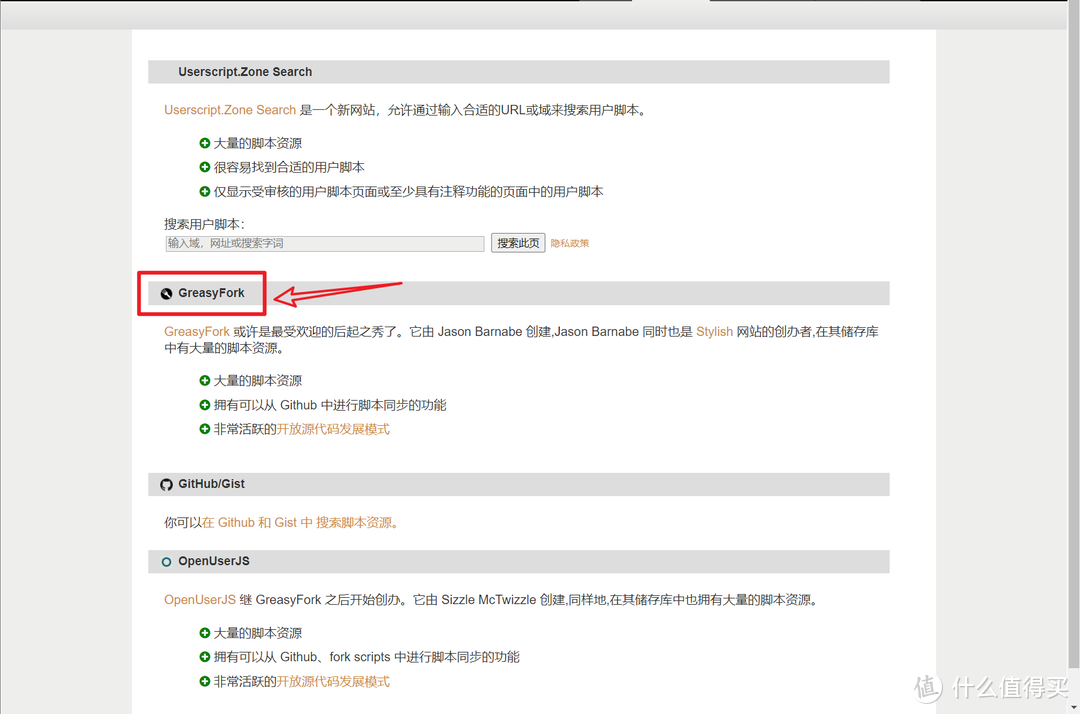The image size is (1080, 714).
Task: Click the 搜索用户脚本: label
Action: tap(205, 224)
